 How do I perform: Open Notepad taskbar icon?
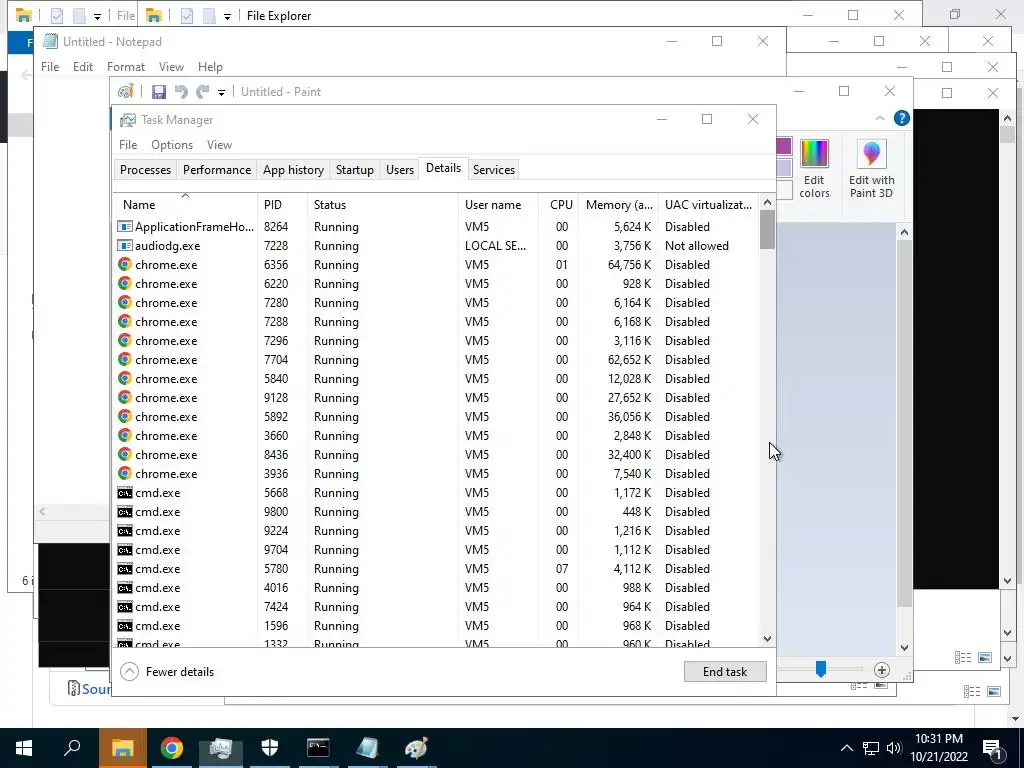coord(367,748)
